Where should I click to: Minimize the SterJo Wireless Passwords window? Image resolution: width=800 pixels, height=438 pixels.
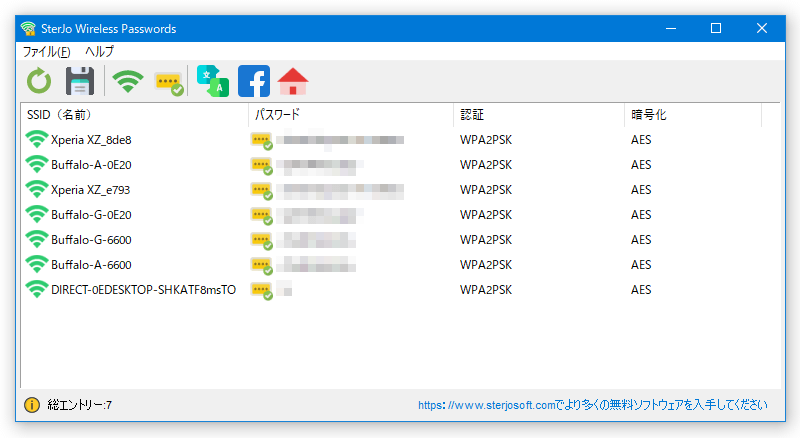coord(671,29)
